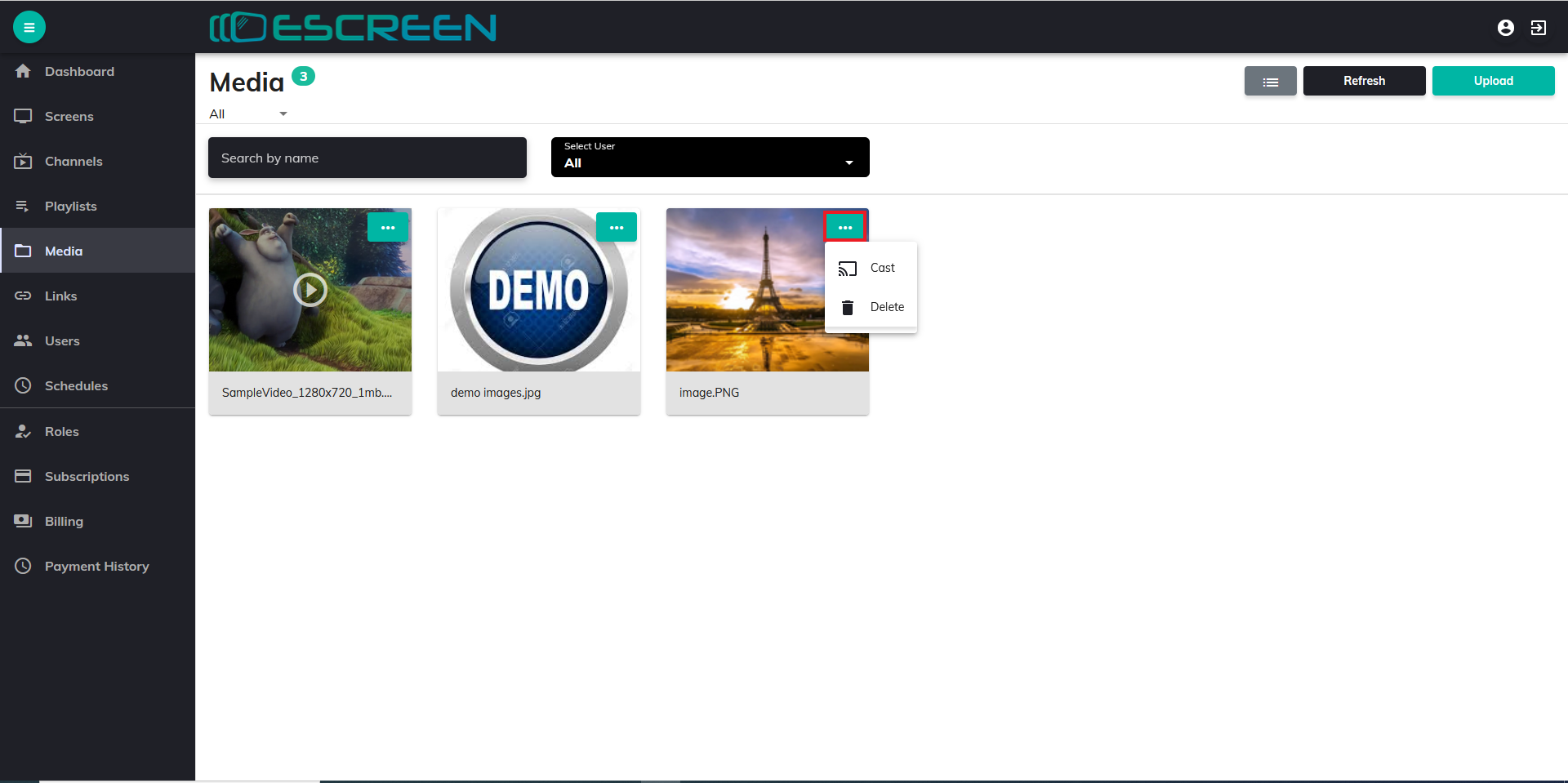Image resolution: width=1568 pixels, height=783 pixels.
Task: Close the options menu on image.PNG card
Action: click(x=845, y=227)
